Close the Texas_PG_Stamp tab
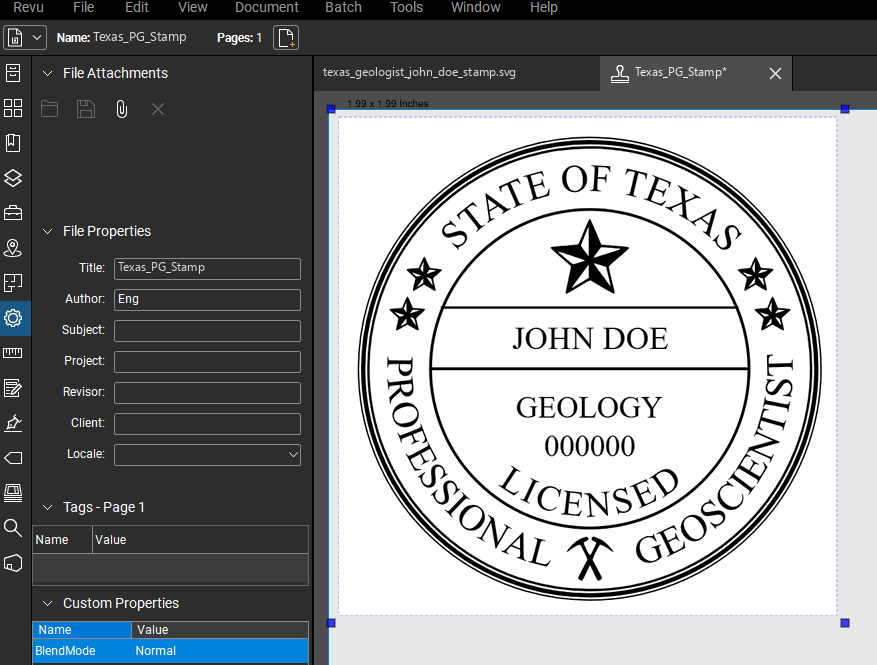877x665 pixels. 775,73
